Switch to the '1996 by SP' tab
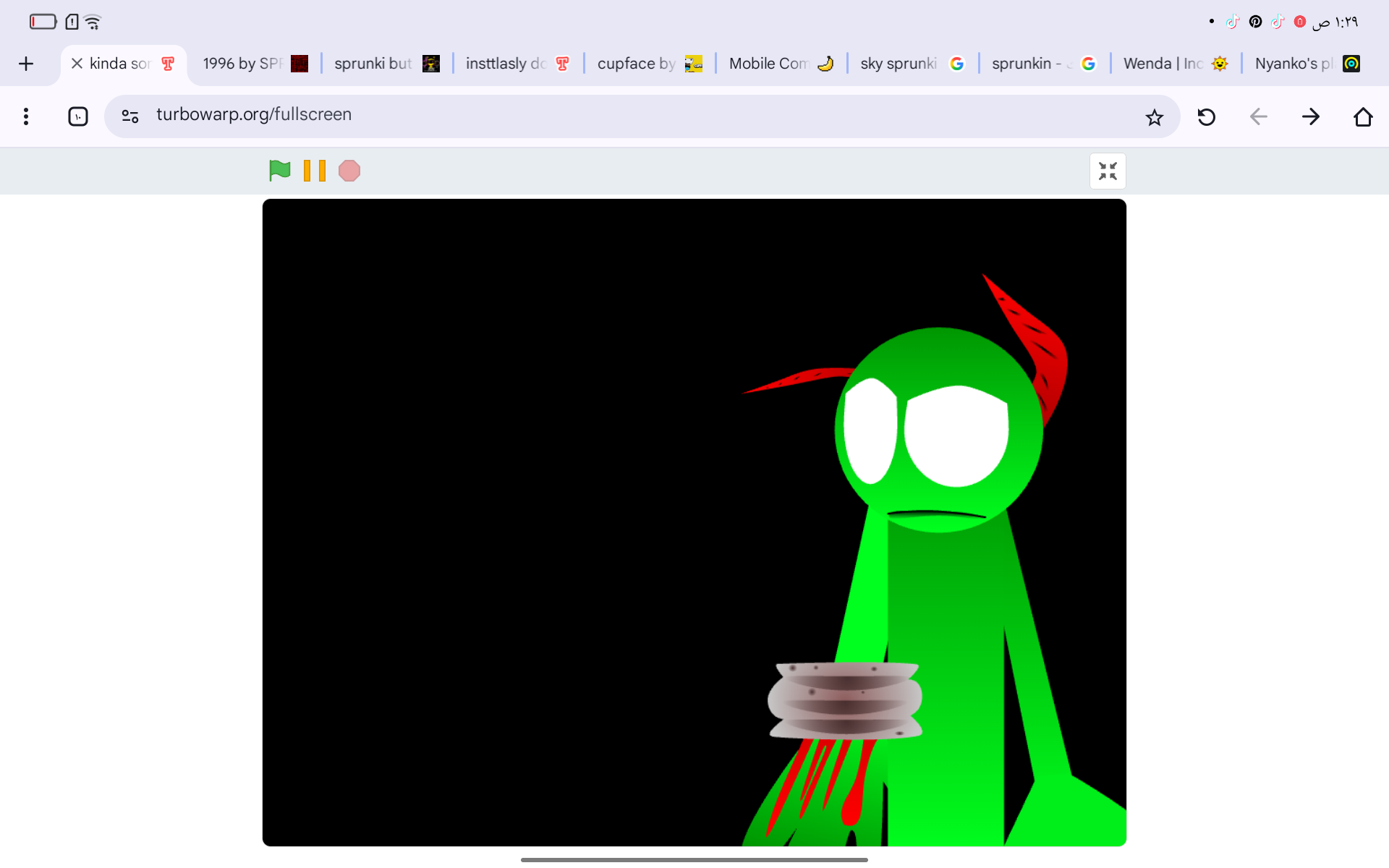1389x868 pixels. pos(254,64)
